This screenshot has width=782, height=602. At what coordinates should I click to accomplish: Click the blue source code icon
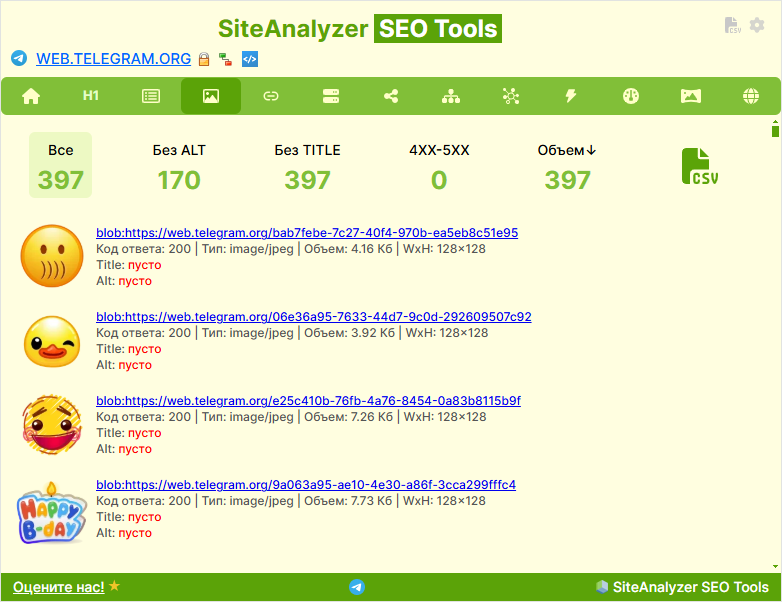coord(250,59)
